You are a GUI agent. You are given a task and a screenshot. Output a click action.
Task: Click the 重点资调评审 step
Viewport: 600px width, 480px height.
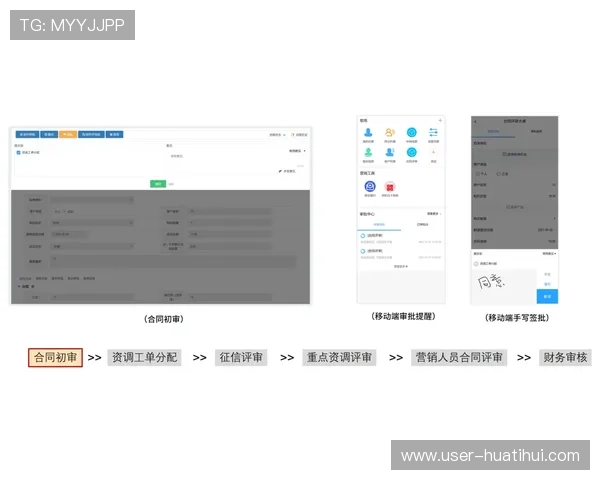339,358
